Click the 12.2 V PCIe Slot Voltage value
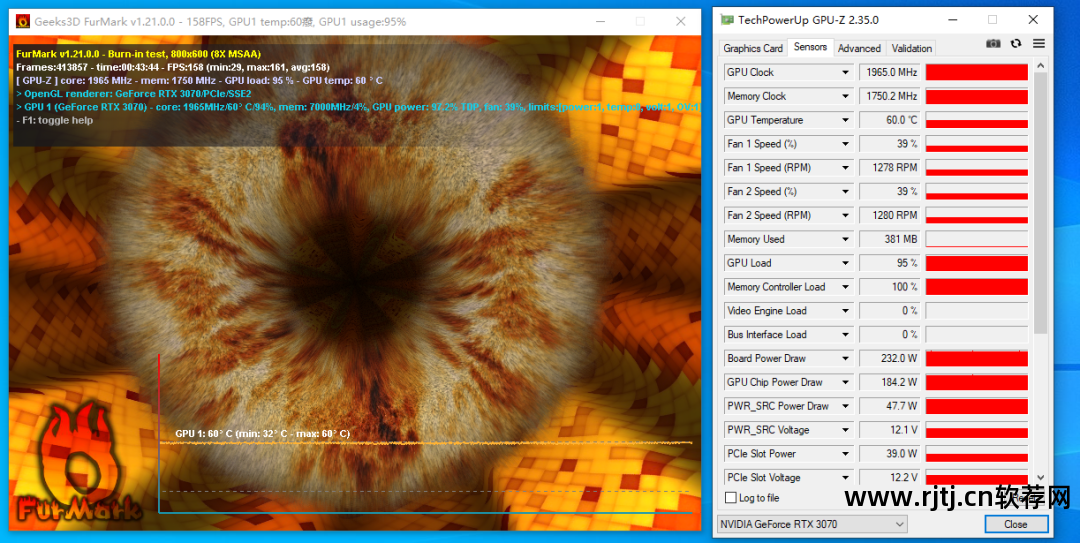 (x=889, y=478)
